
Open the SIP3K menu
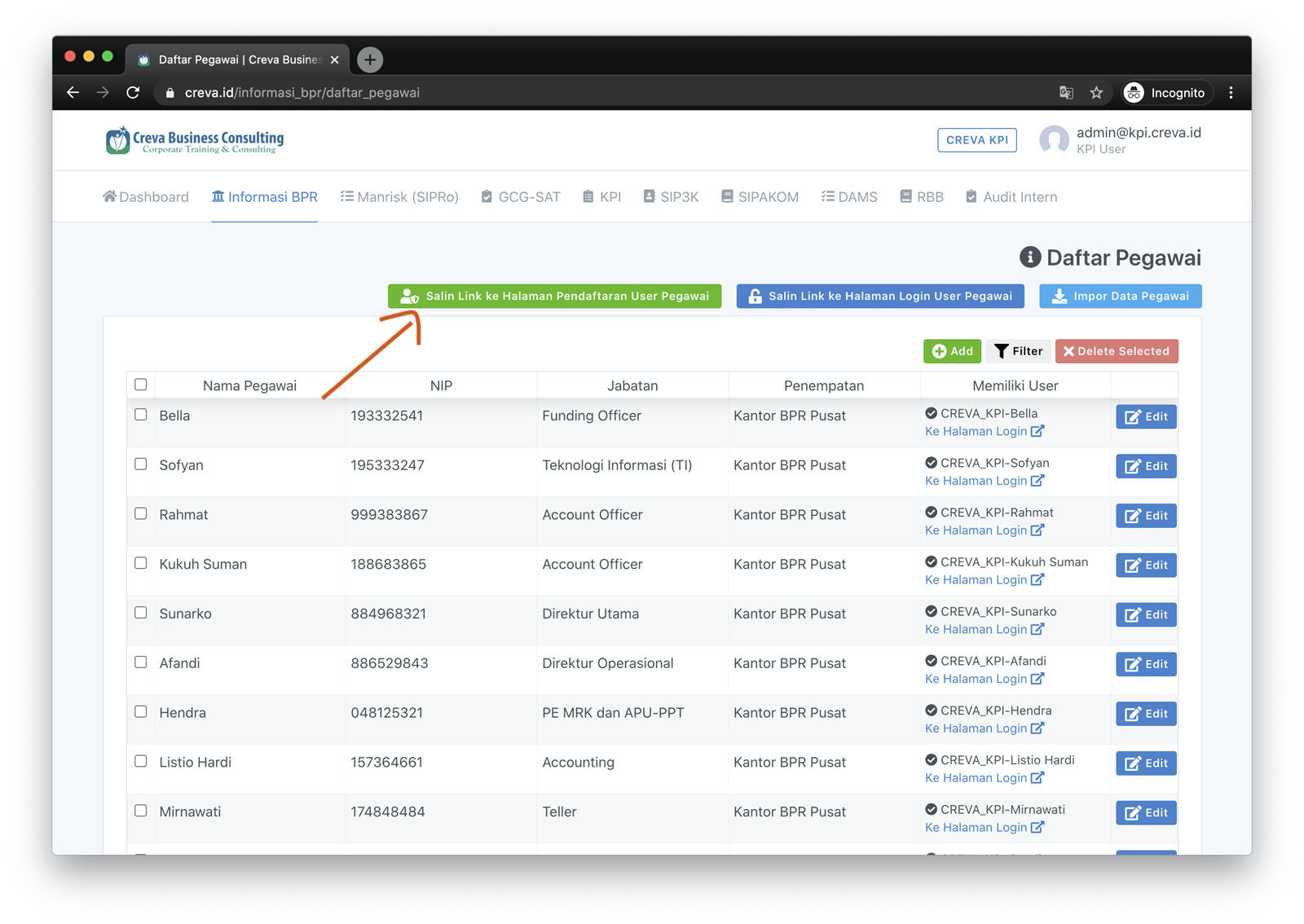[671, 197]
